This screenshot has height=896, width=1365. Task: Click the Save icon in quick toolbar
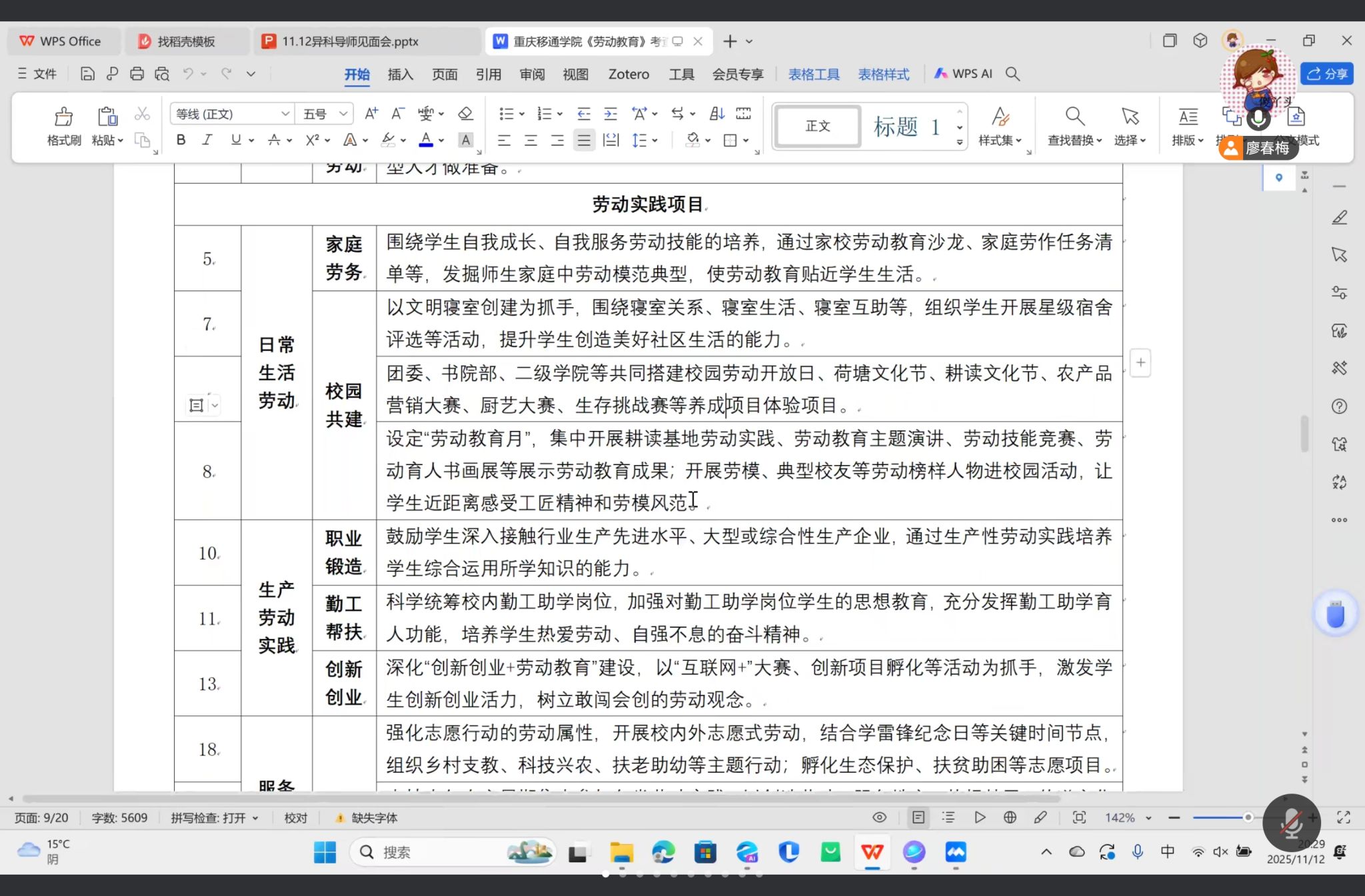pyautogui.click(x=87, y=74)
